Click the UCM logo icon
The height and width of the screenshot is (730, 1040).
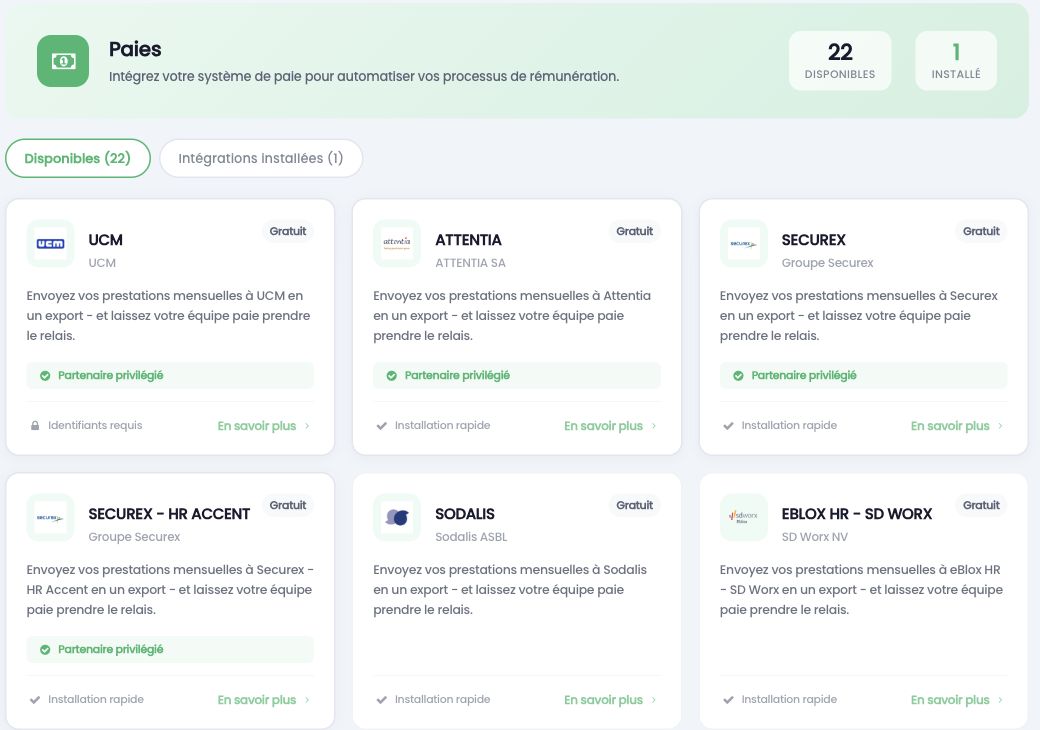pos(50,243)
